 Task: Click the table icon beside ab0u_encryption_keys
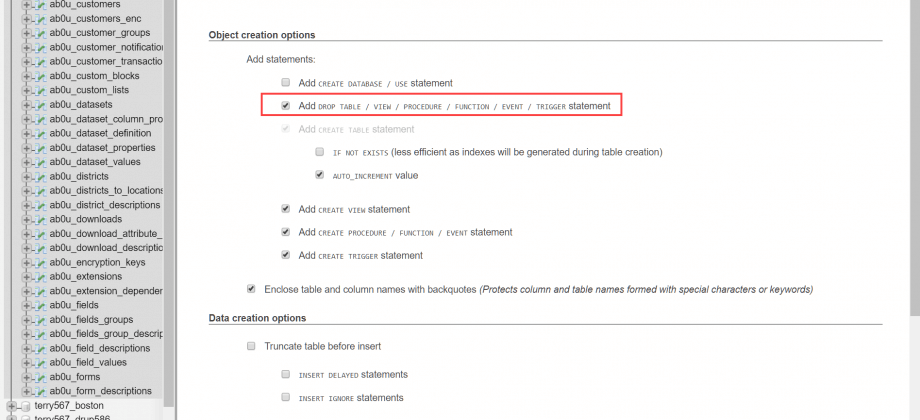[40, 263]
